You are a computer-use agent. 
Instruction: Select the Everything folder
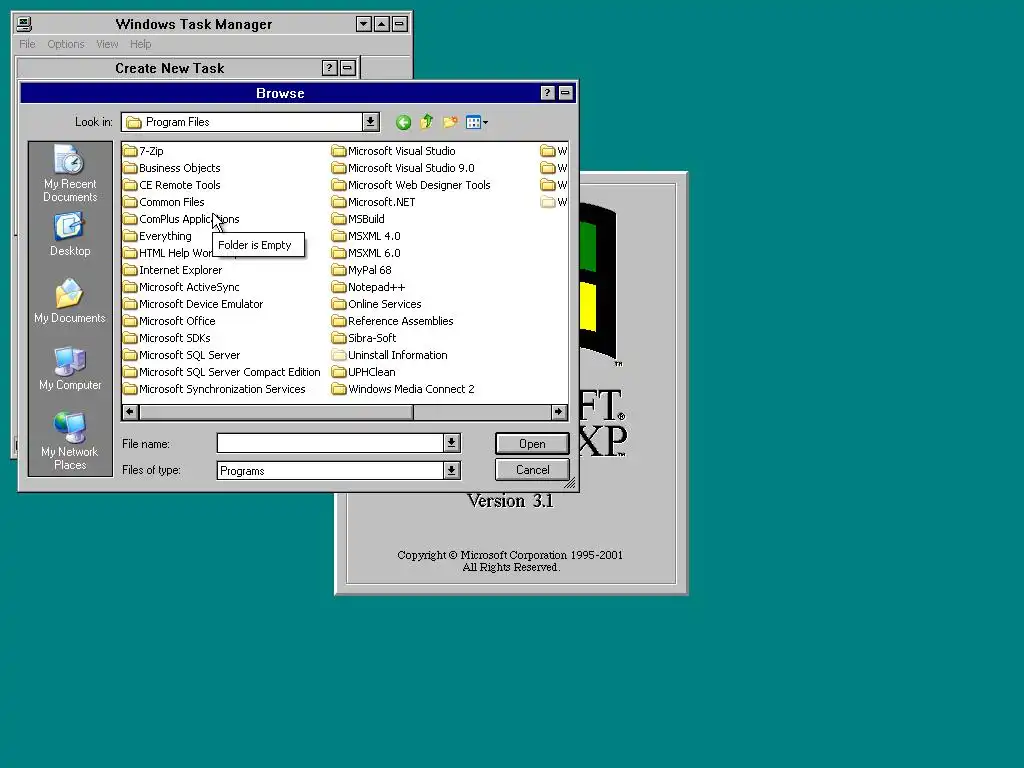[x=158, y=236]
